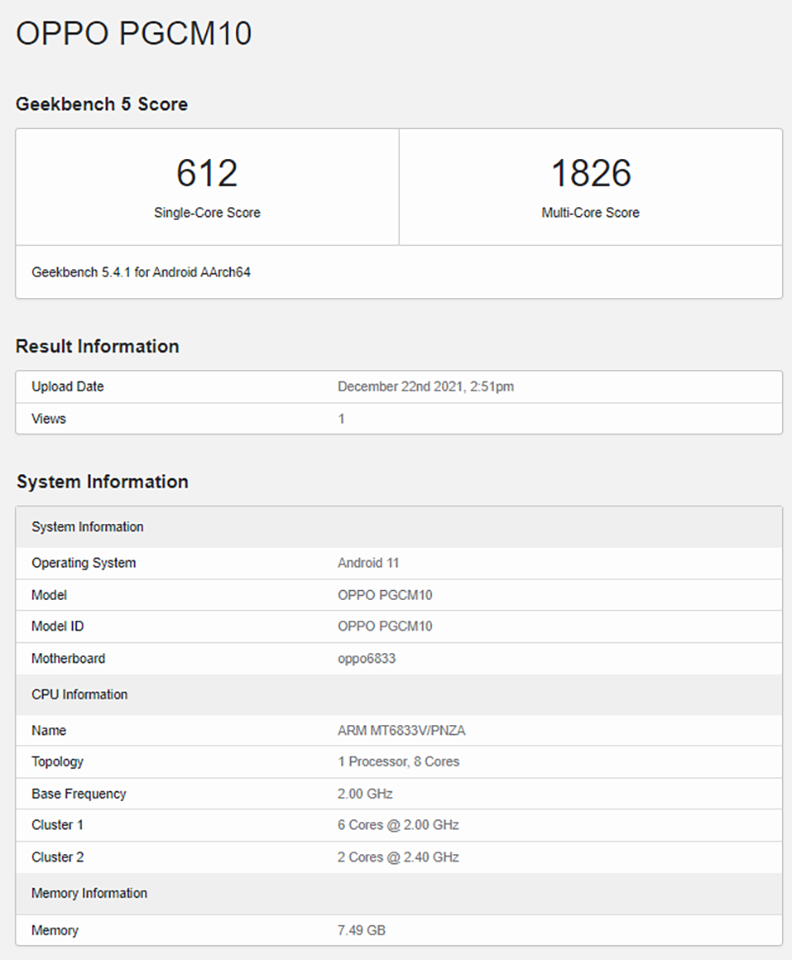The image size is (792, 960).
Task: Click the Topology value 1 Processor, 8 Cores
Action: click(398, 762)
